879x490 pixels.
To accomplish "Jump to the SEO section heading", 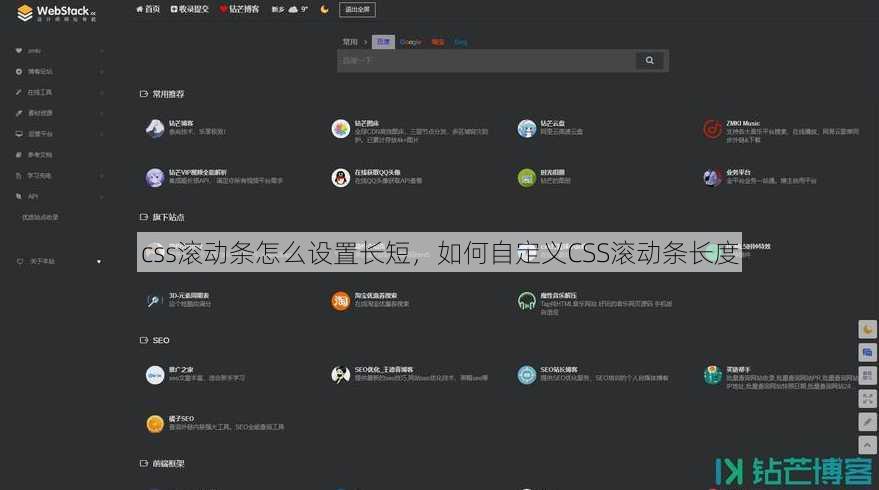I will [161, 340].
